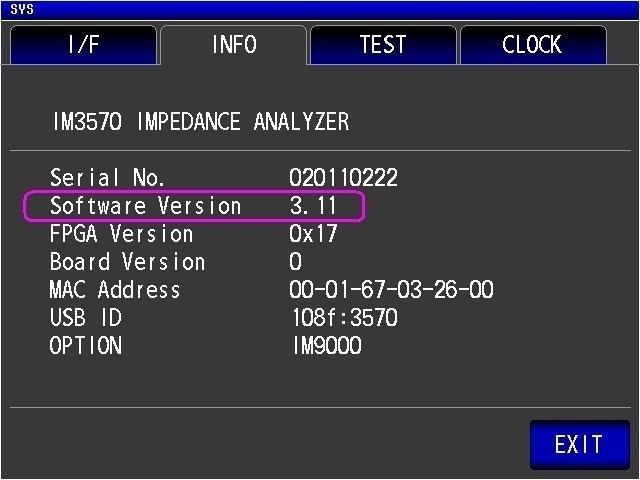Select the 0x17 FPGA version value
Screen dimensions: 640x480
313,234
